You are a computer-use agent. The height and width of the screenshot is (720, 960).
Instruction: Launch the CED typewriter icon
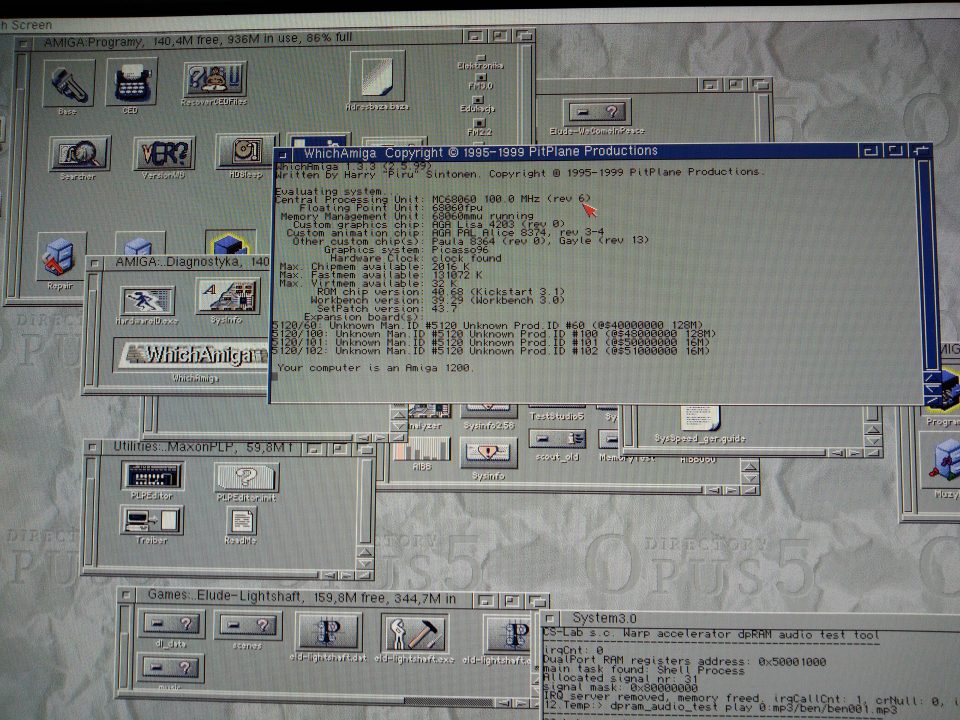point(132,81)
